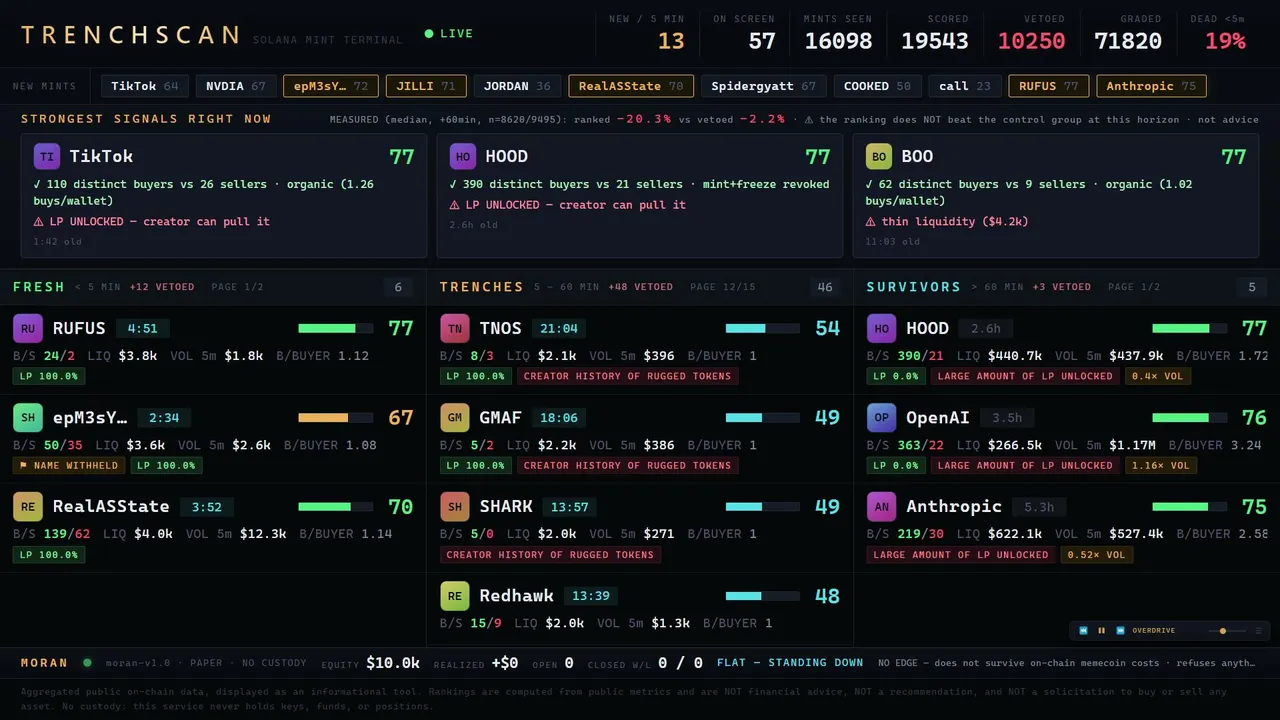Click OpenAI's LARGE AMOUNT OF LP UNLOCKED tag
1280x720 pixels.
(x=1025, y=465)
